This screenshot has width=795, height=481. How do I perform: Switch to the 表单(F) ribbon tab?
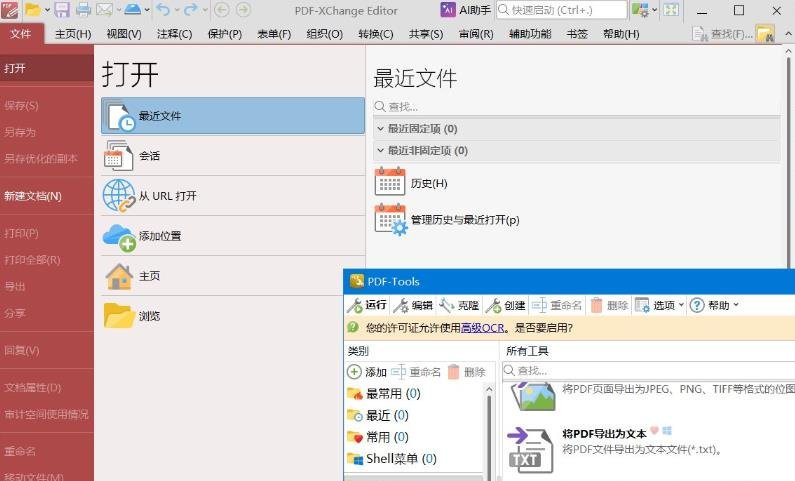(274, 34)
